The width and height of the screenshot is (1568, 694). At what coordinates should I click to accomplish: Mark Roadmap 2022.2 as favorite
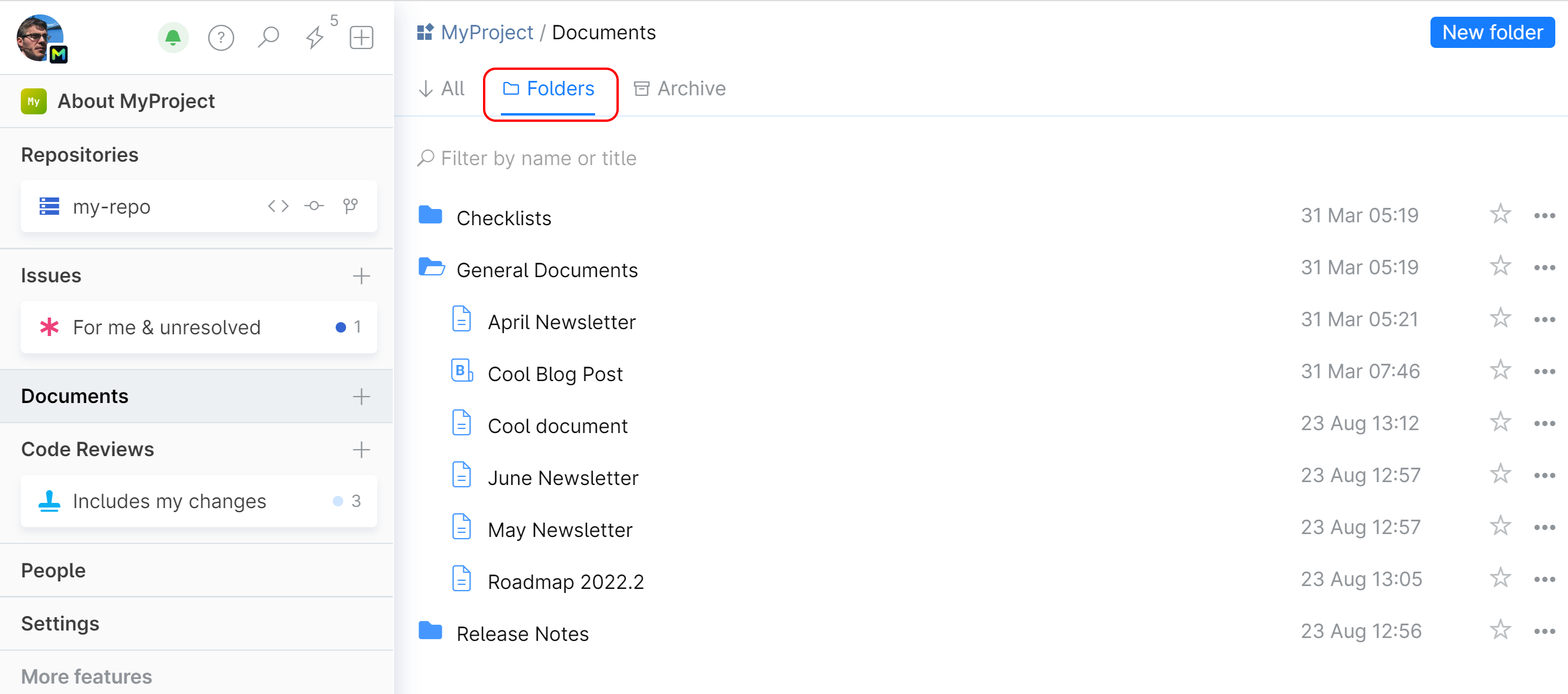1500,579
